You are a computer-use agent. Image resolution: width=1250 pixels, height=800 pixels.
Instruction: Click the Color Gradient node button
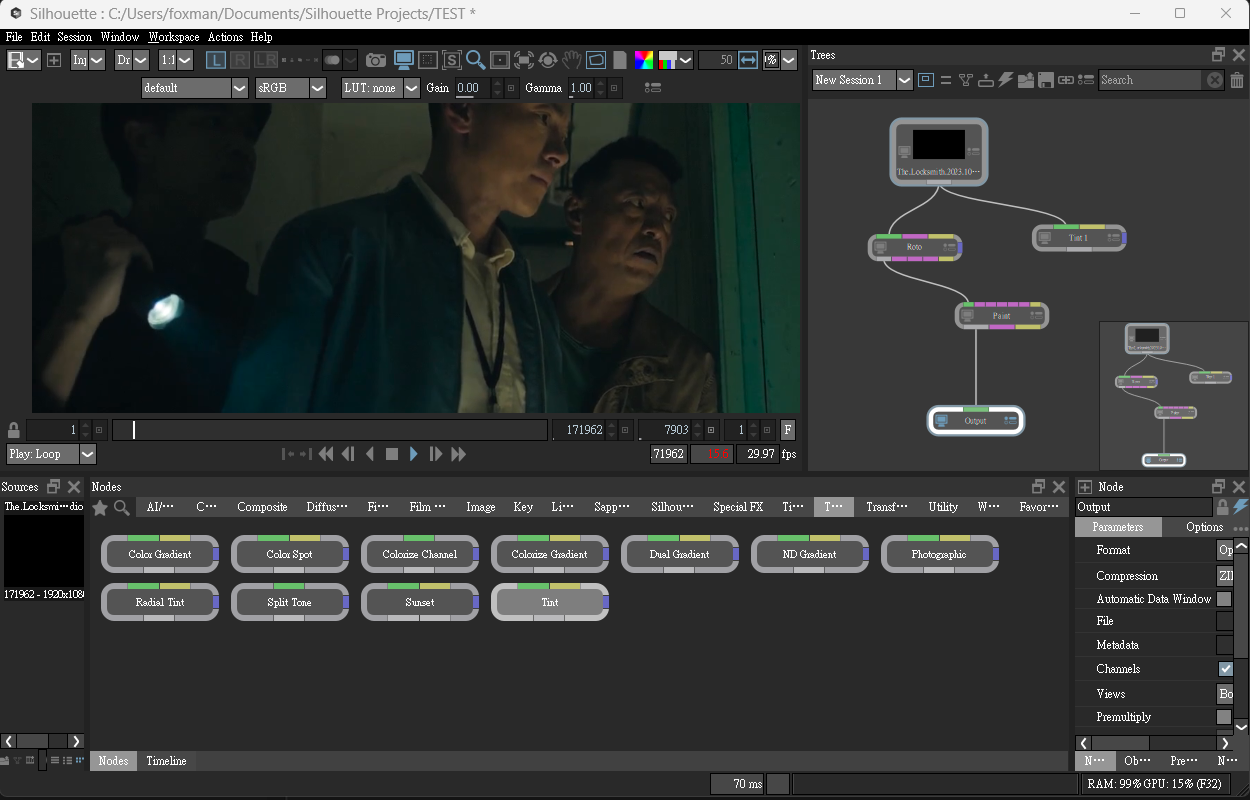[160, 554]
